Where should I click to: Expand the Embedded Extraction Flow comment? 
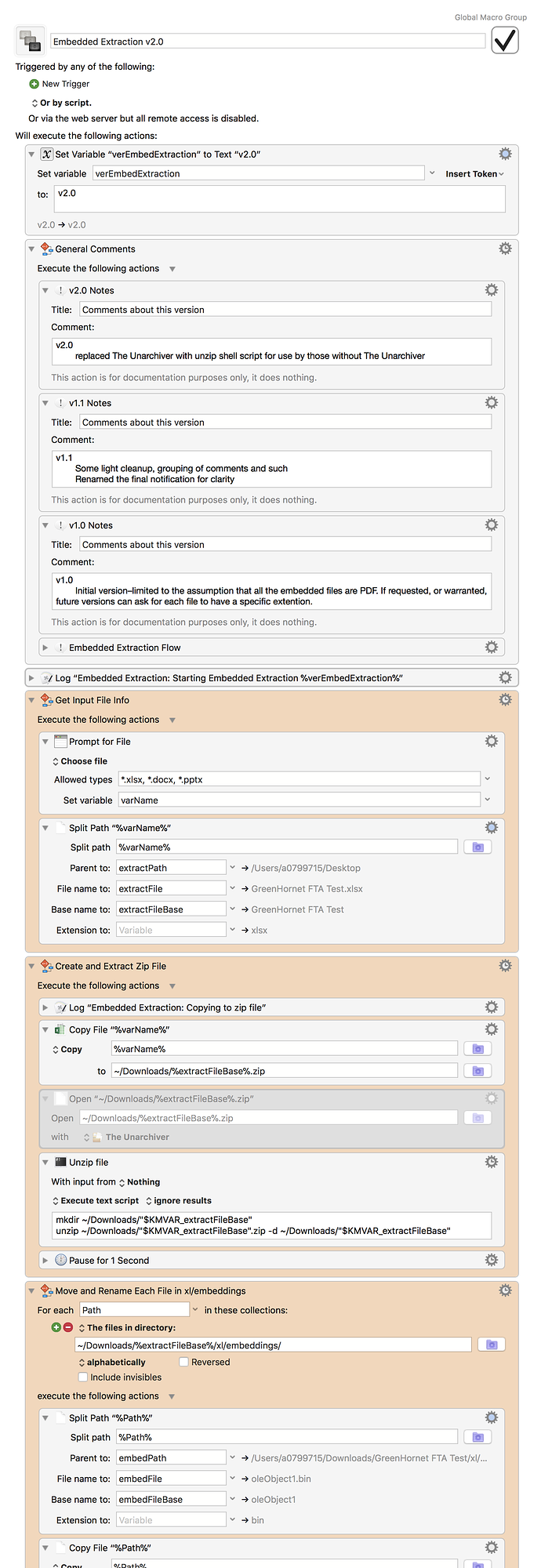[45, 648]
